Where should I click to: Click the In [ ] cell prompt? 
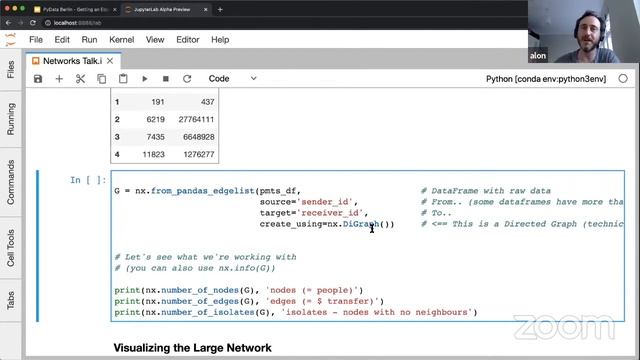pyautogui.click(x=88, y=180)
